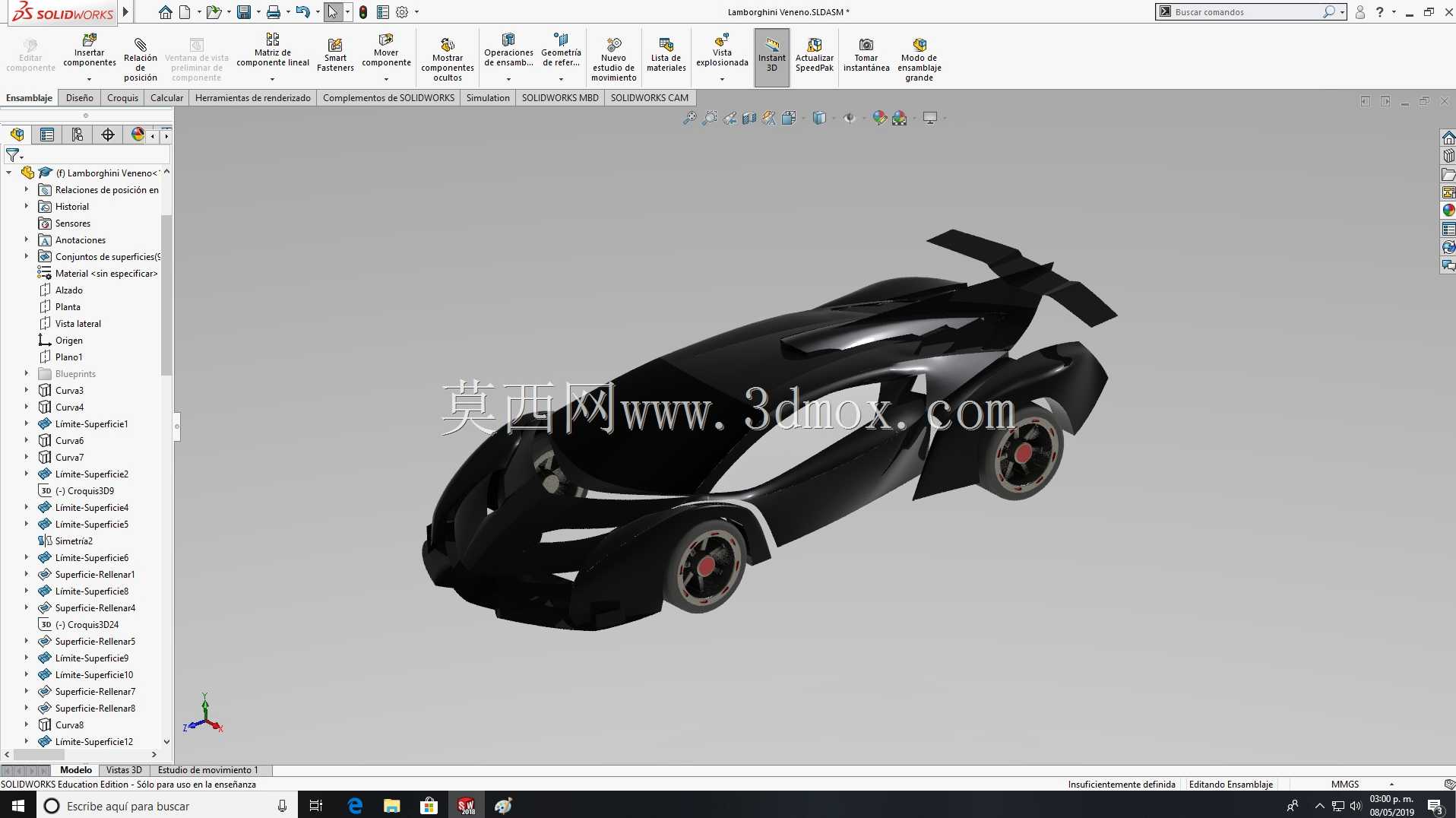Click the Home icon in the quick access toolbar
1456x818 pixels.
coord(165,12)
